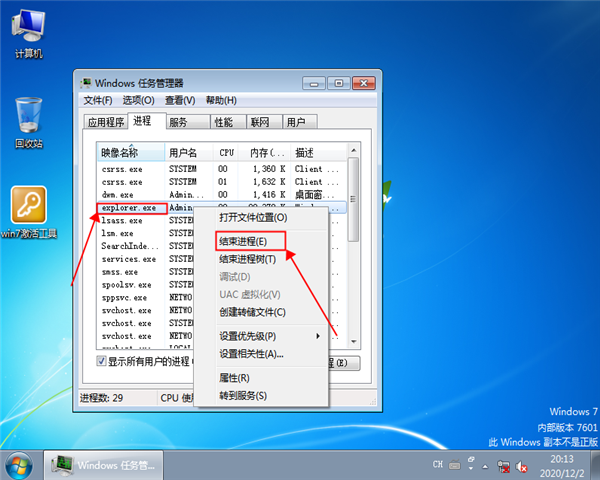Open the 查看(V) menu

180,100
